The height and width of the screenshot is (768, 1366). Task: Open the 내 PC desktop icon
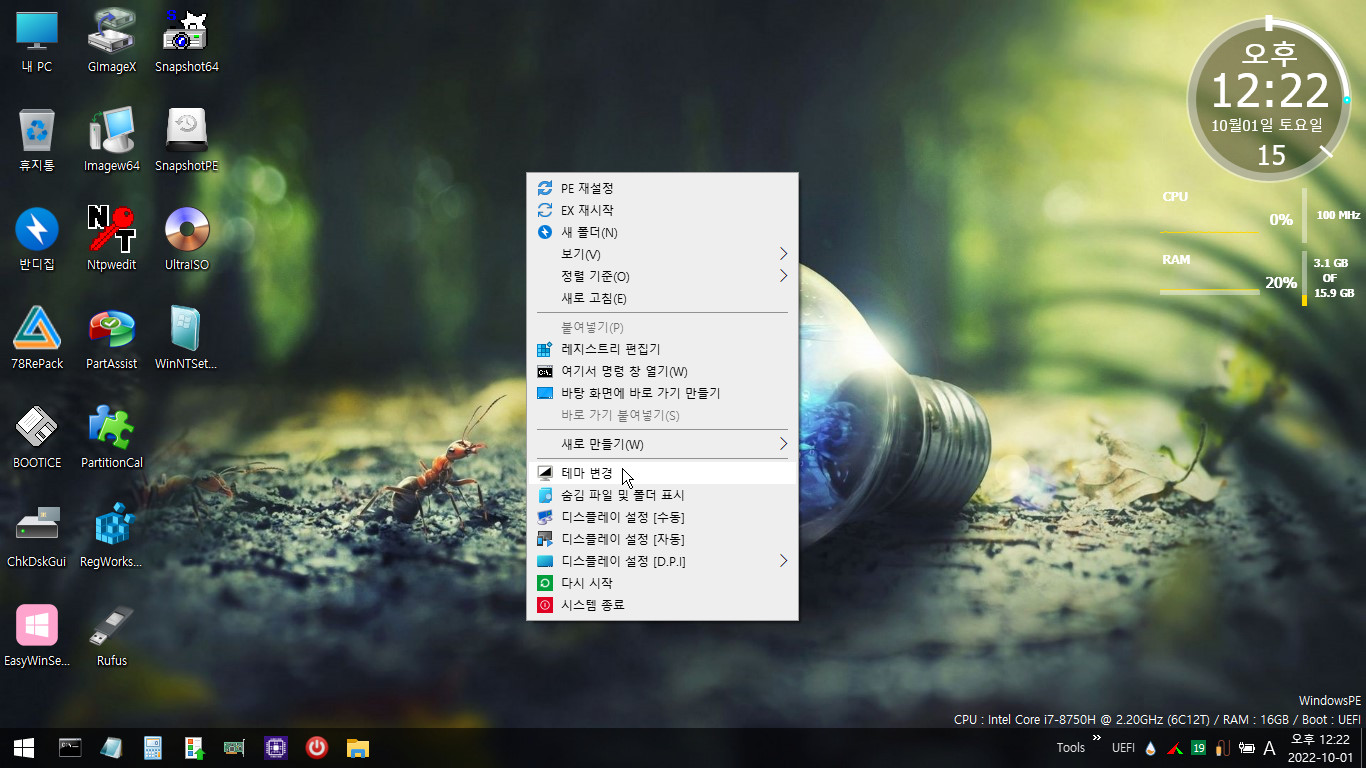[x=37, y=40]
